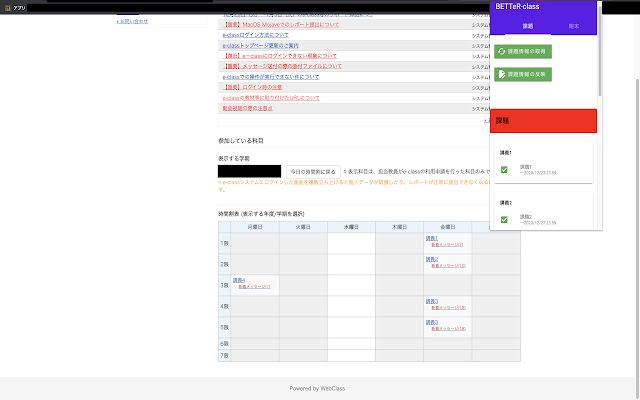
Task: Select the 課題 tab in BETTeR-class popup
Action: (x=528, y=26)
